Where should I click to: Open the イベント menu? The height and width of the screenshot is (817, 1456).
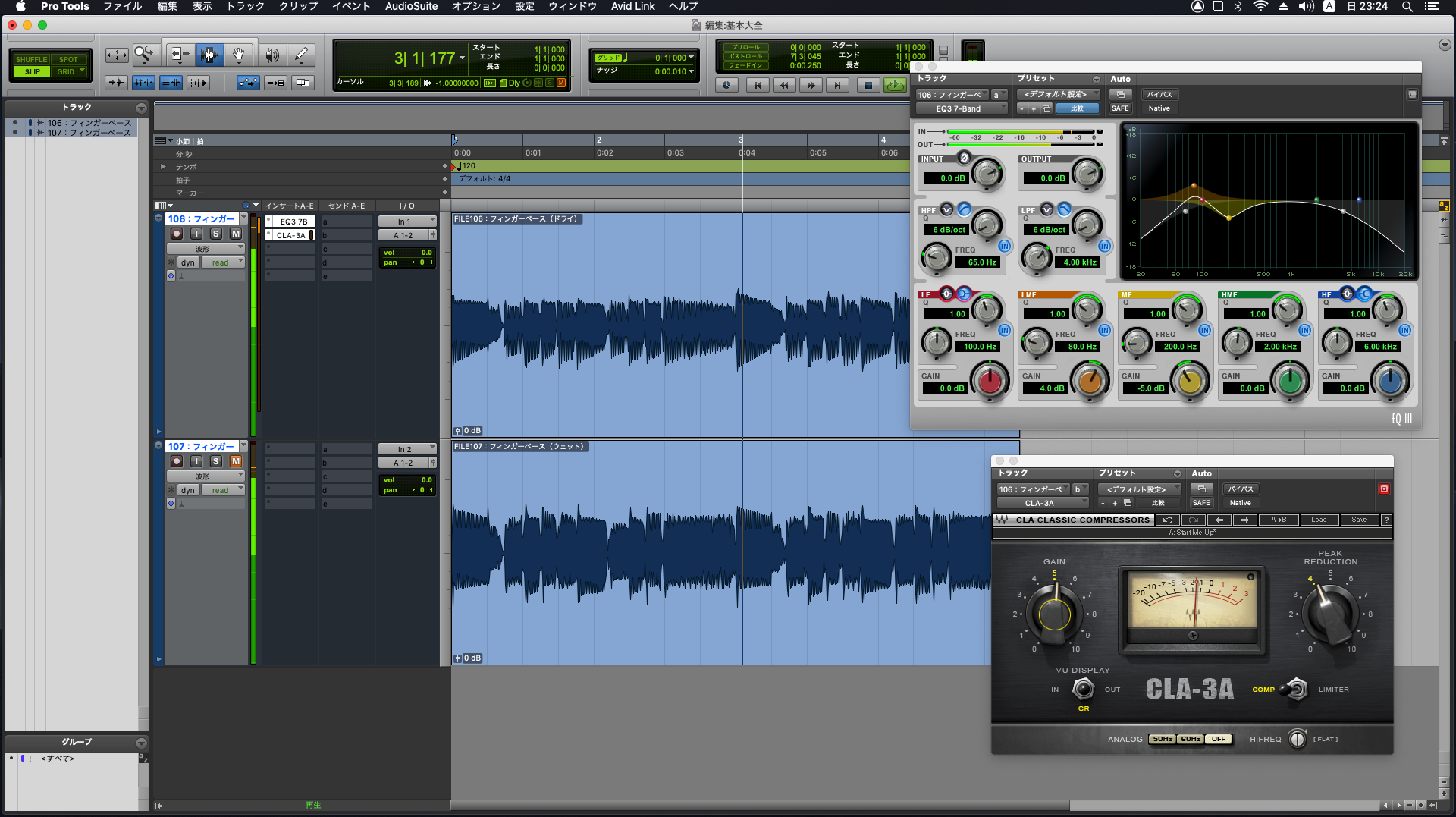pyautogui.click(x=351, y=6)
